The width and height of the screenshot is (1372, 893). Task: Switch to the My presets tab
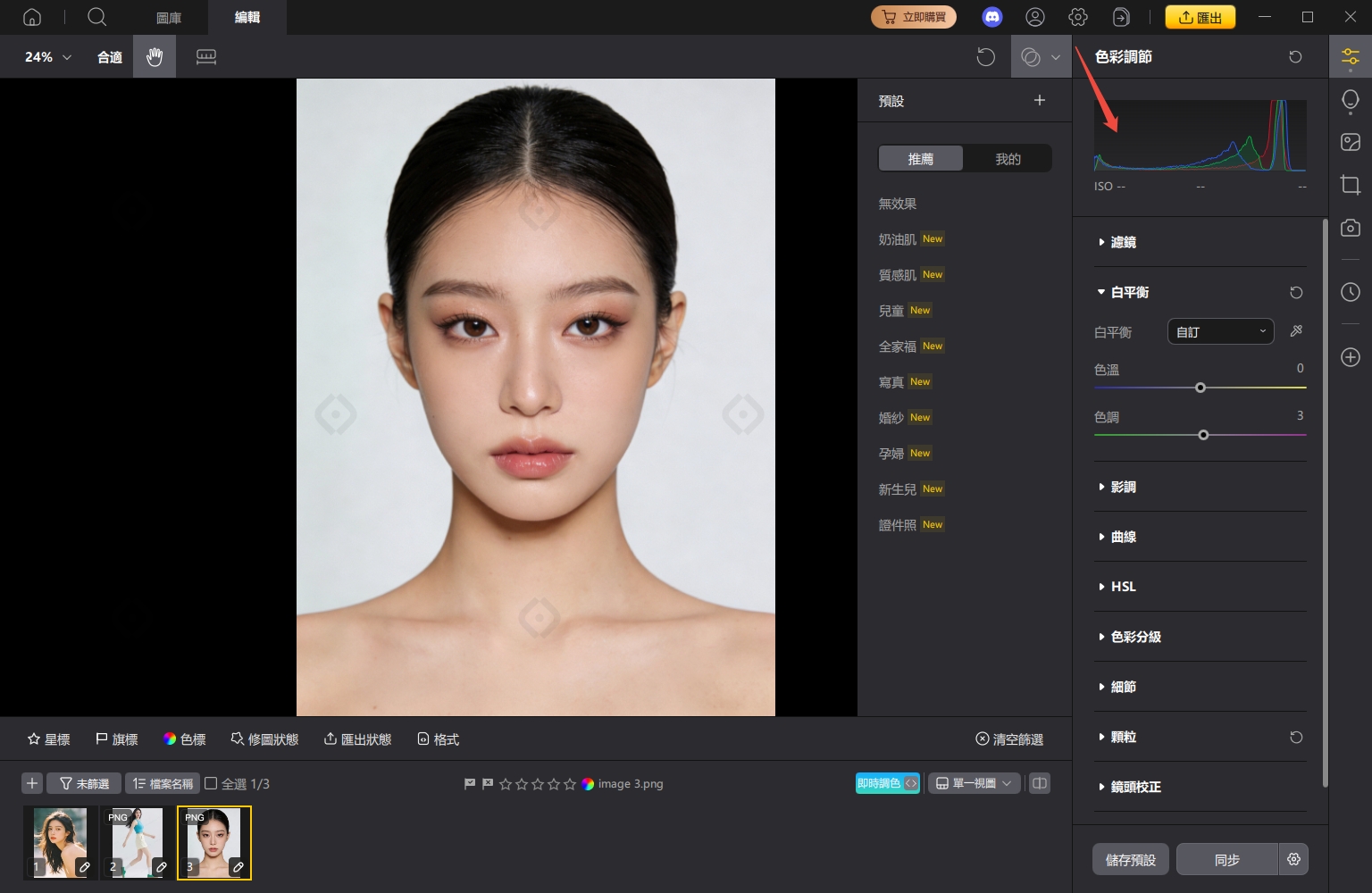pyautogui.click(x=1008, y=159)
